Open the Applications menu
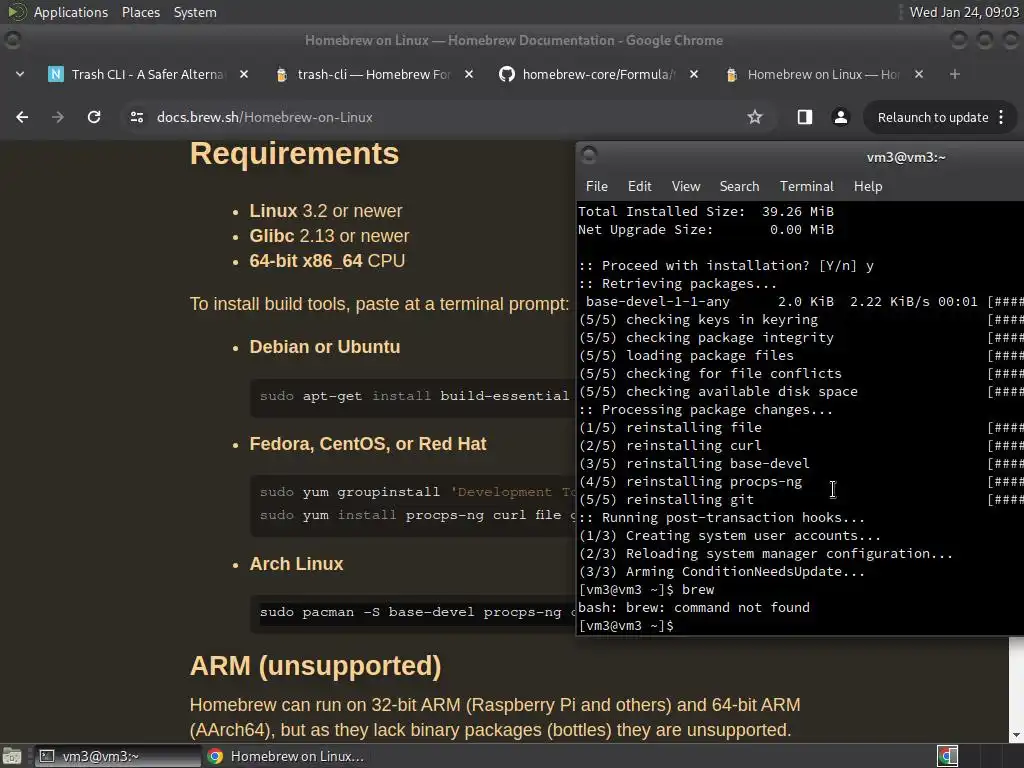Screen dimensions: 1024x768 tap(71, 12)
